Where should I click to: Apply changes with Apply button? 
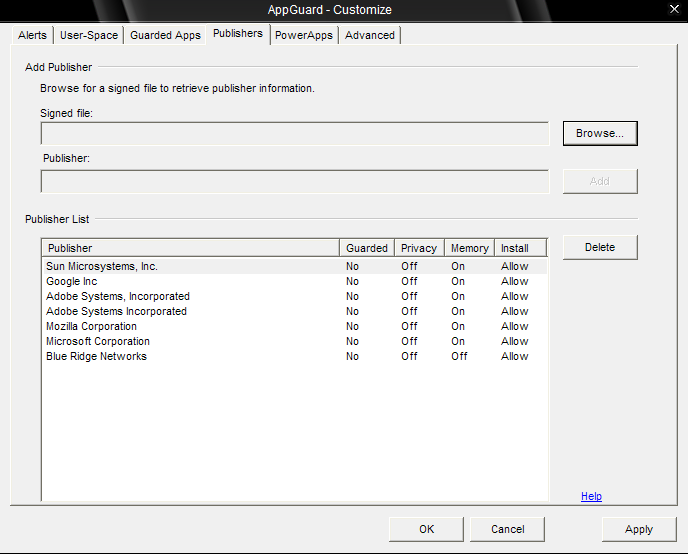(639, 529)
